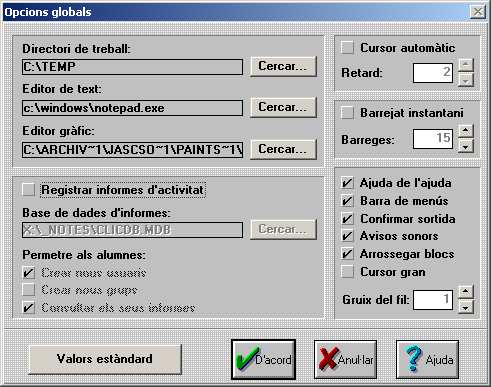Image resolution: width=491 pixels, height=387 pixels.
Task: Increase Gruix del fil with up arrow
Action: (x=466, y=292)
